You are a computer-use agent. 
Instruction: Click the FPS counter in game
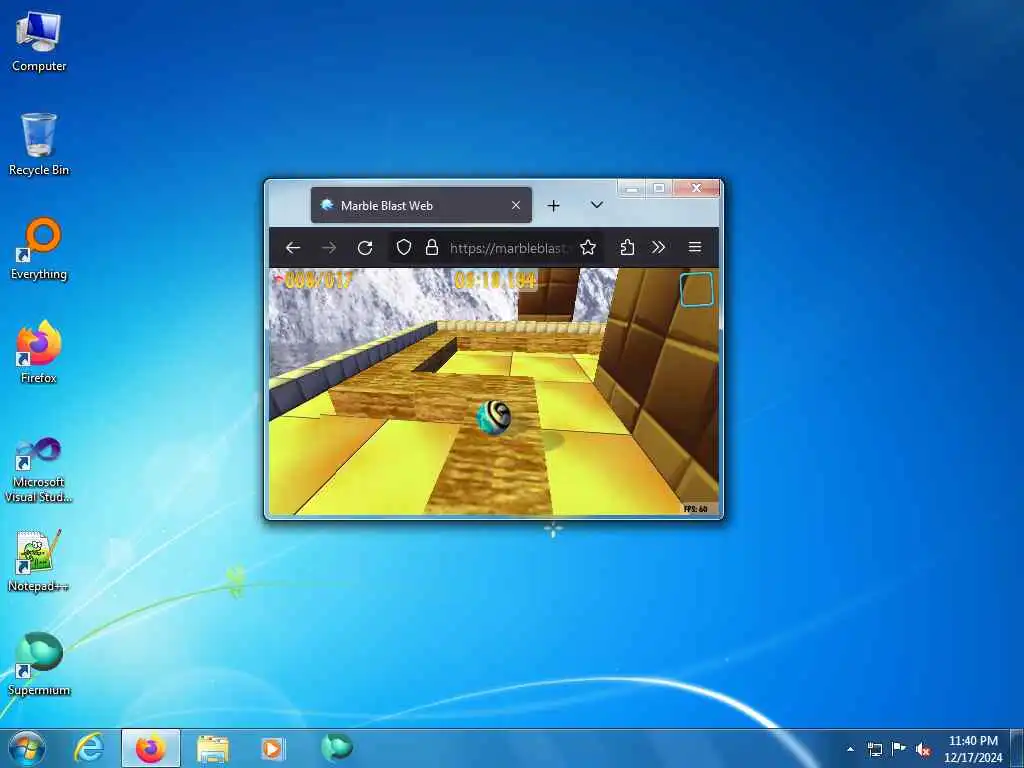pyautogui.click(x=696, y=509)
